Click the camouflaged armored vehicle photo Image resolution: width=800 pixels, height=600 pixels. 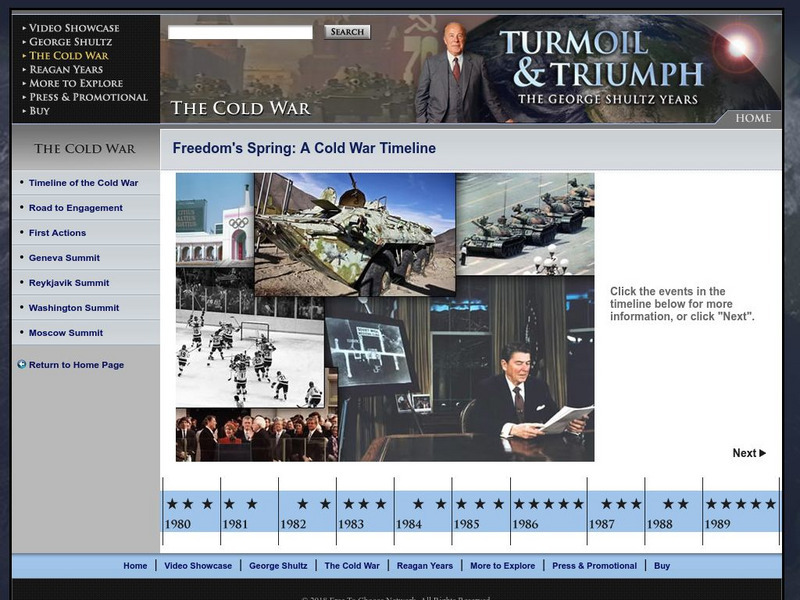coord(355,234)
